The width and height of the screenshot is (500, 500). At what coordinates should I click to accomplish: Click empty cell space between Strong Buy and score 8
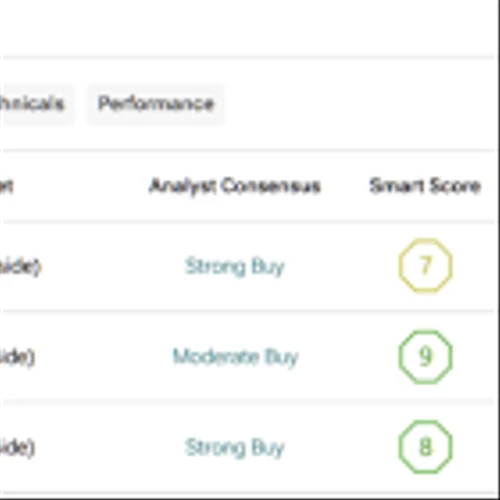click(342, 447)
